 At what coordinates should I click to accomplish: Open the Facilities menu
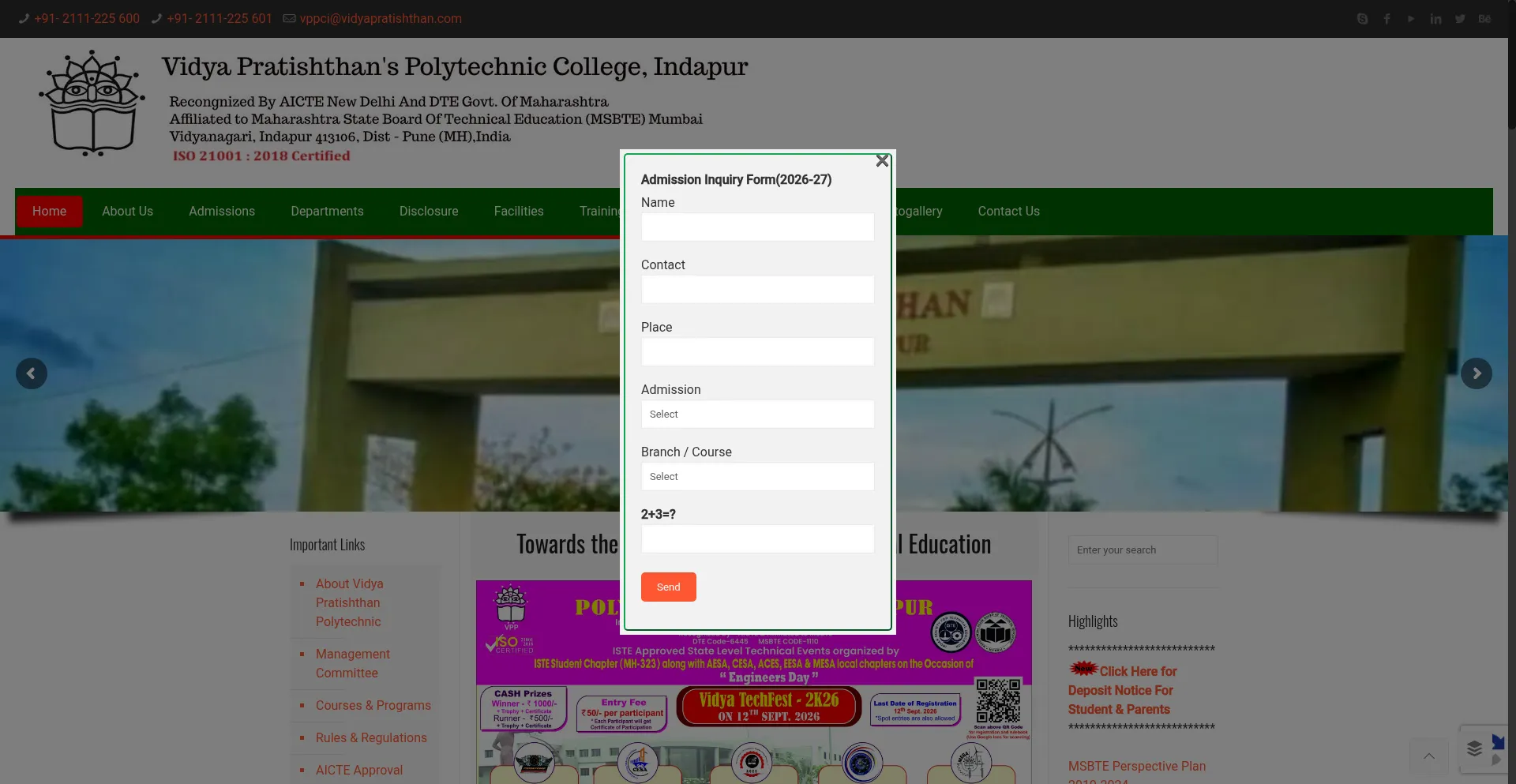coord(519,211)
